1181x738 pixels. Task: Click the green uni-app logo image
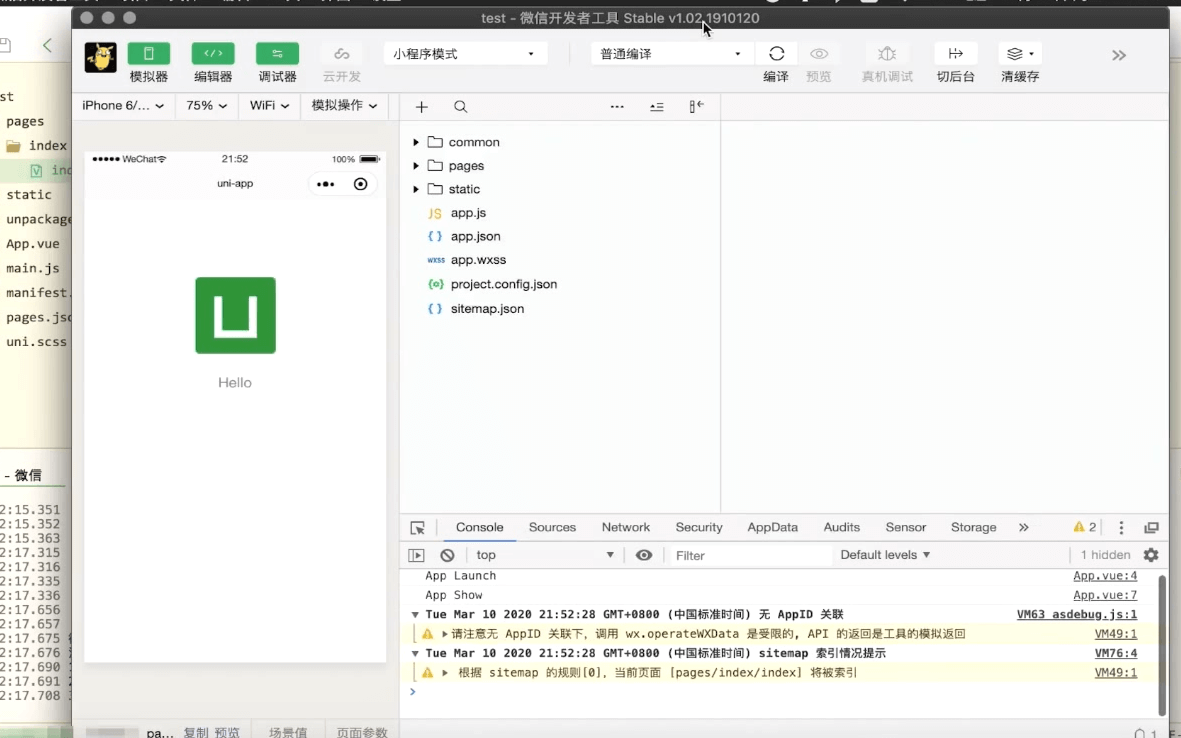[235, 316]
